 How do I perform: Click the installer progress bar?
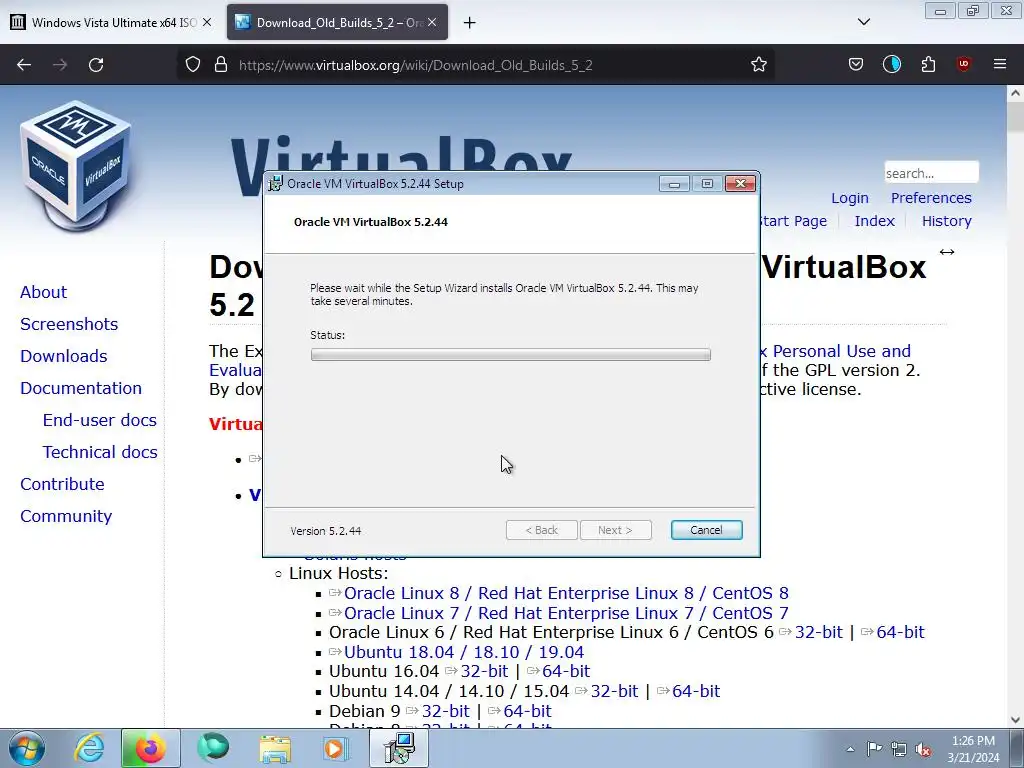click(511, 355)
